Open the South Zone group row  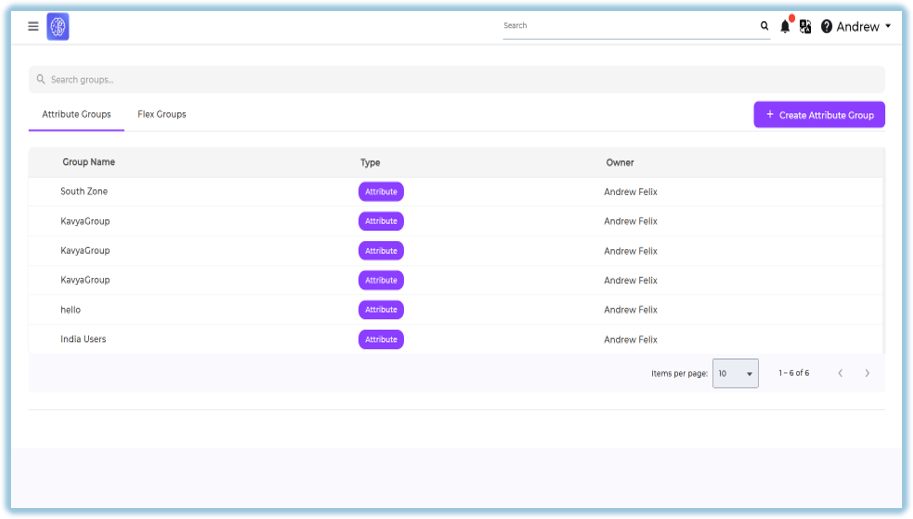[456, 192]
